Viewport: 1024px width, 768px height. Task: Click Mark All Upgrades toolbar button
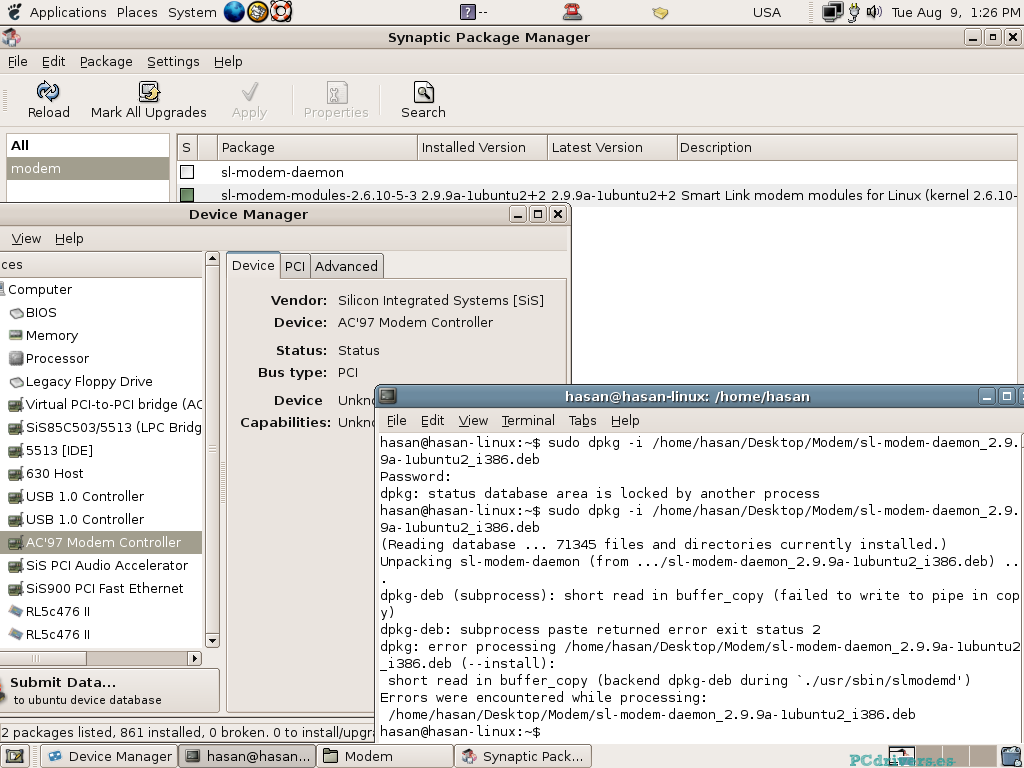tap(149, 100)
